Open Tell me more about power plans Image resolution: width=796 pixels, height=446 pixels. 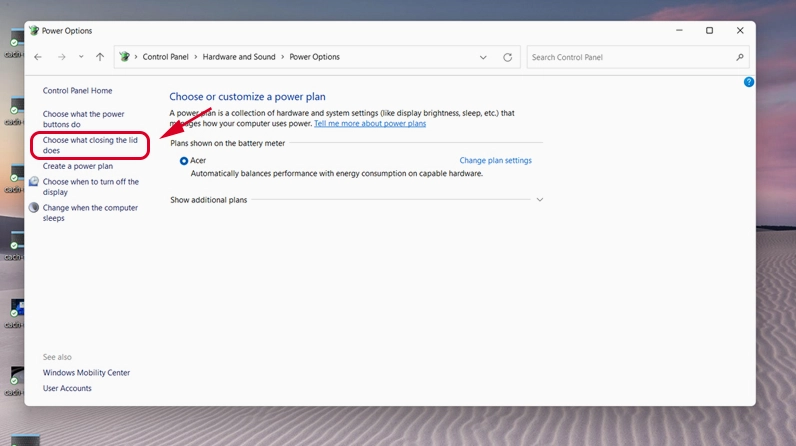(x=370, y=124)
